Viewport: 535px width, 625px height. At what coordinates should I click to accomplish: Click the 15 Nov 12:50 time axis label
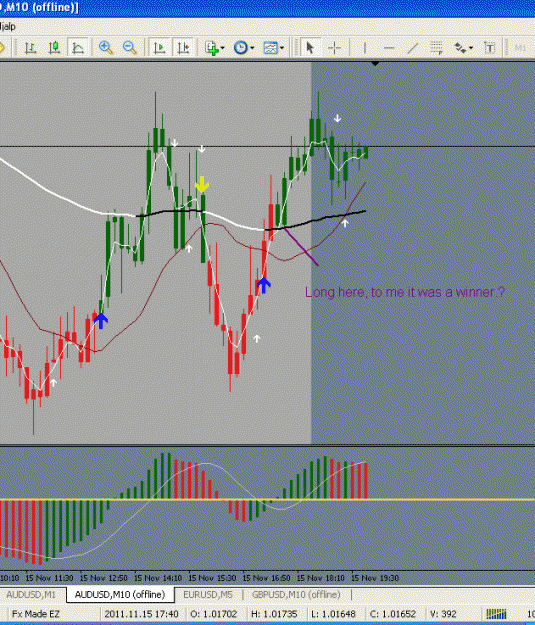(x=103, y=578)
